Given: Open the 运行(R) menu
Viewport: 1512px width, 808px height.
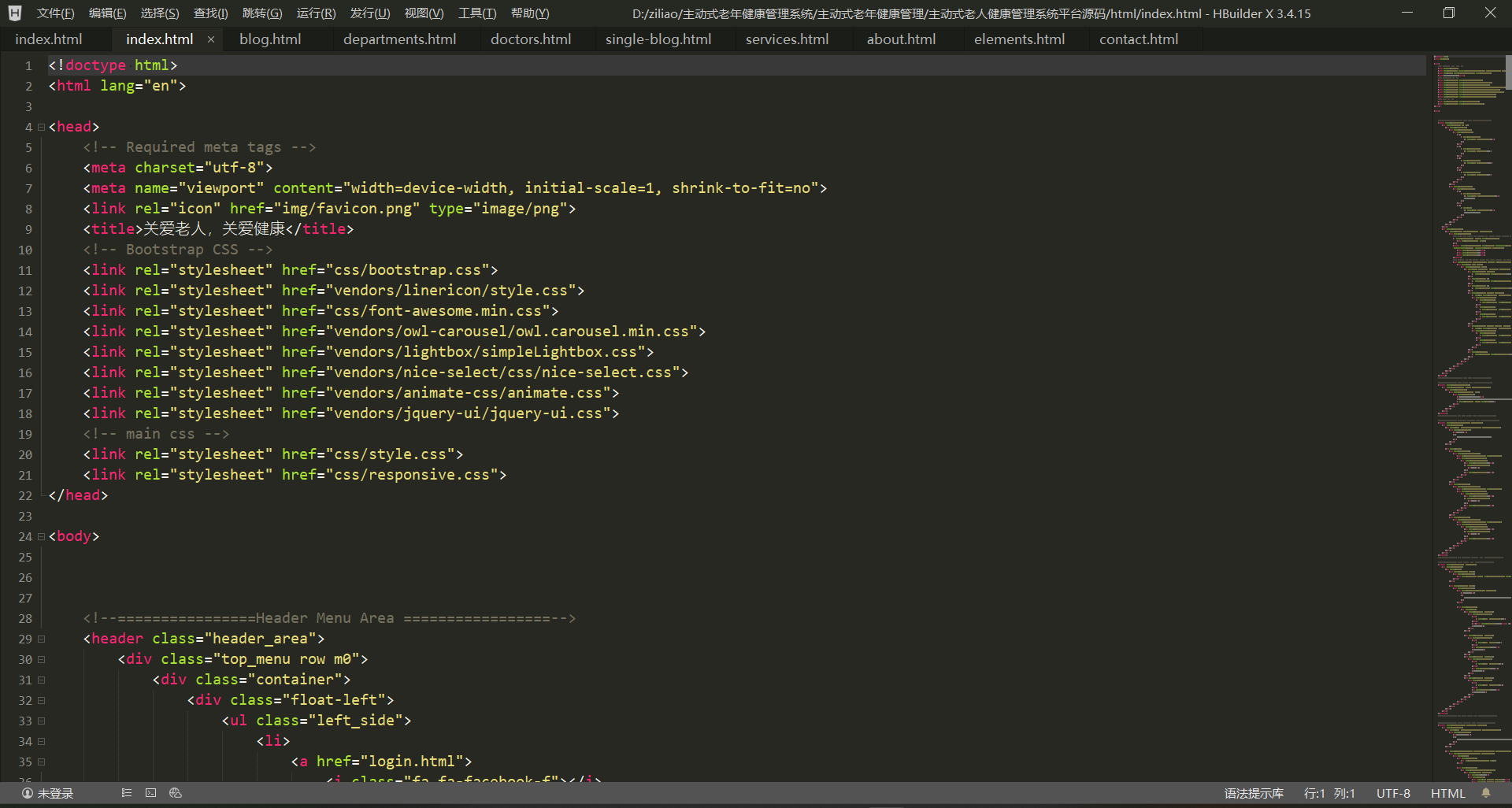Looking at the screenshot, I should click(316, 13).
